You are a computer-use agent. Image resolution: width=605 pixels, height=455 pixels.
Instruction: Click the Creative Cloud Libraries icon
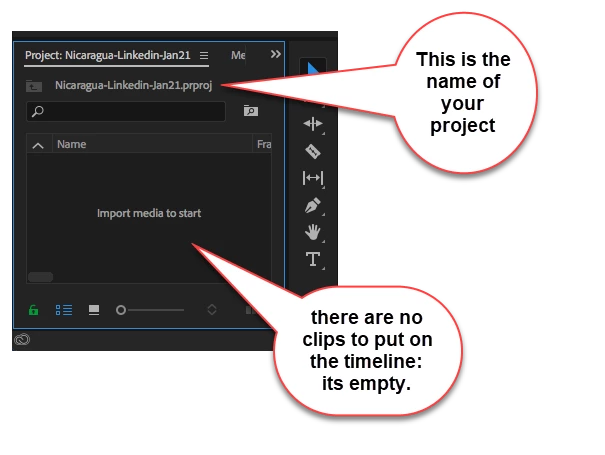click(22, 340)
